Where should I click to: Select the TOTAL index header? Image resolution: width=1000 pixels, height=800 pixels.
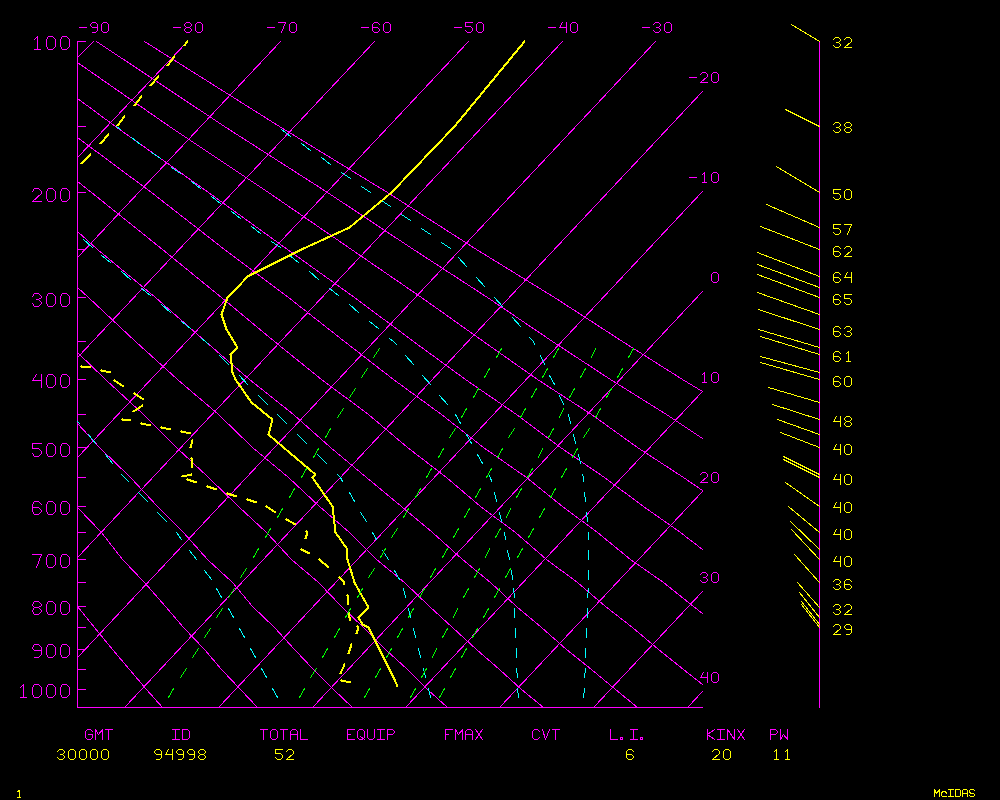point(284,735)
